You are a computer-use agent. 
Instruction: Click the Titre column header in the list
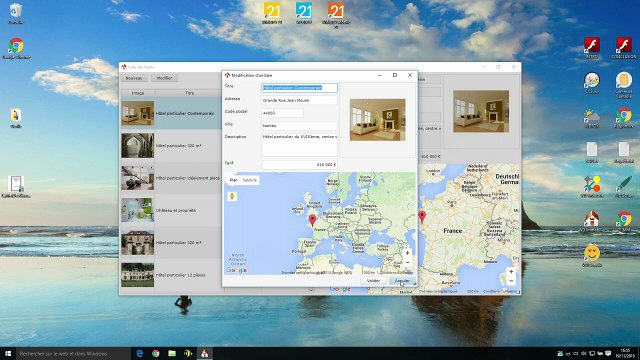(189, 93)
